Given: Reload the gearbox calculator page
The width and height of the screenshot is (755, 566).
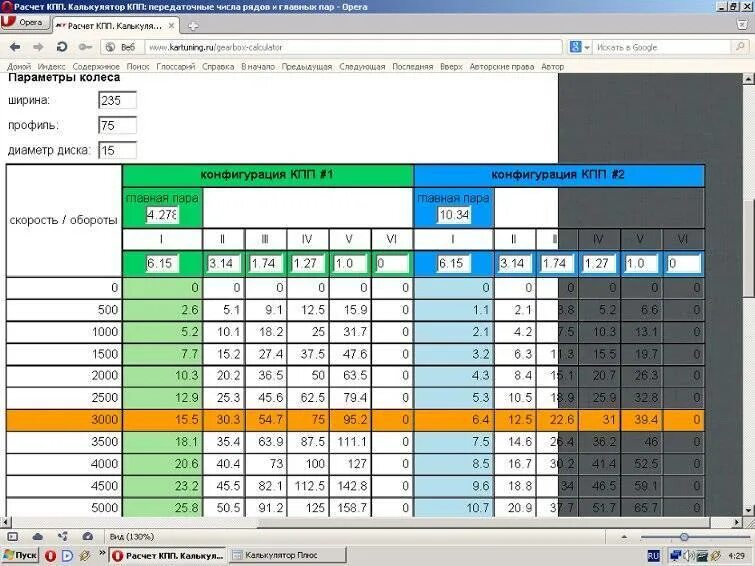Looking at the screenshot, I should point(62,47).
